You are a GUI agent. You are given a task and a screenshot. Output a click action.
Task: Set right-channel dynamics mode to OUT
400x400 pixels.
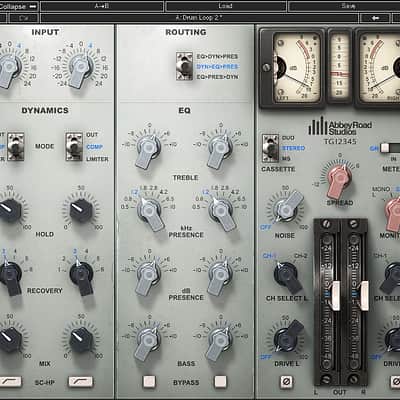point(92,135)
